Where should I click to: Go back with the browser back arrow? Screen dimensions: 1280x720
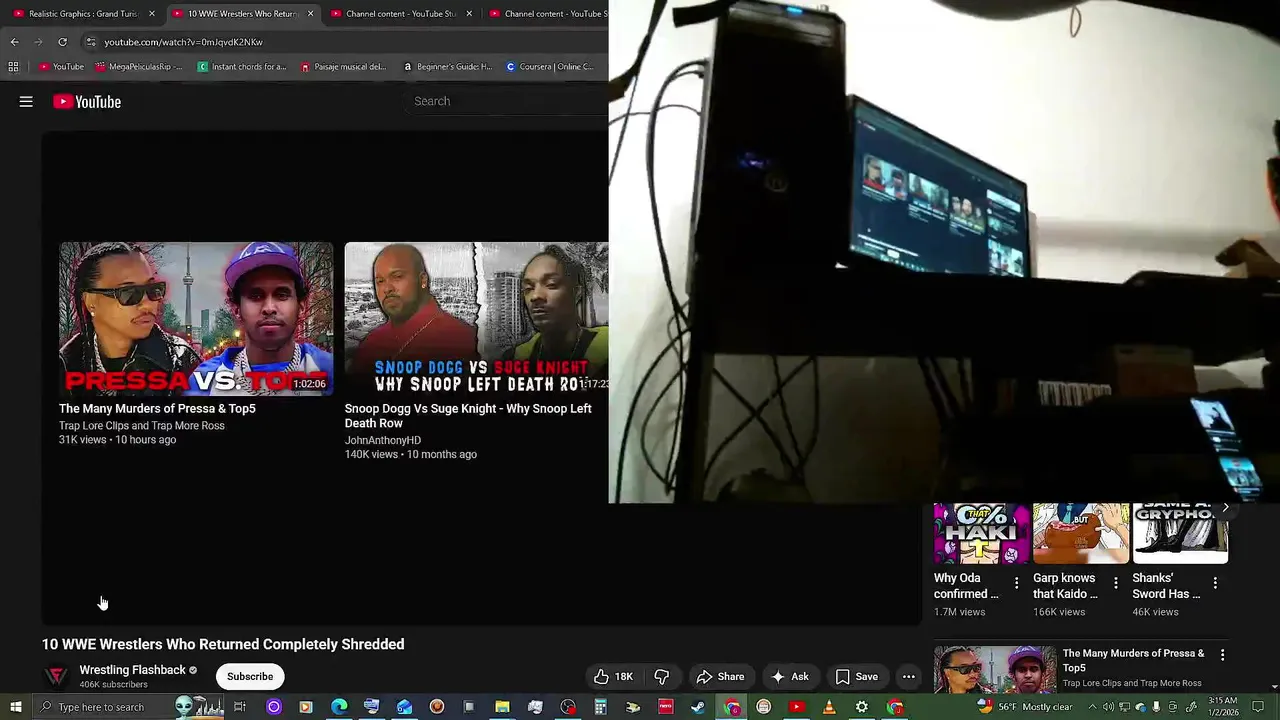(14, 42)
